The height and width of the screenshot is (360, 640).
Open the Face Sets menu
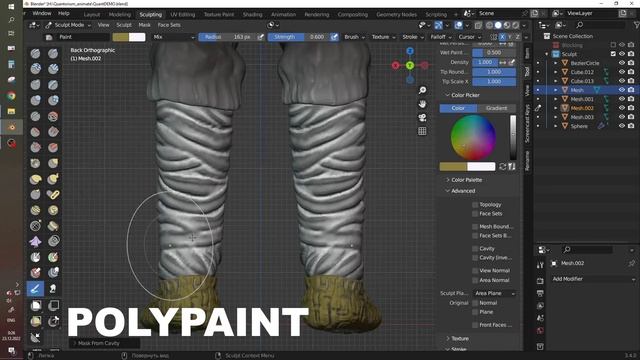pos(169,25)
